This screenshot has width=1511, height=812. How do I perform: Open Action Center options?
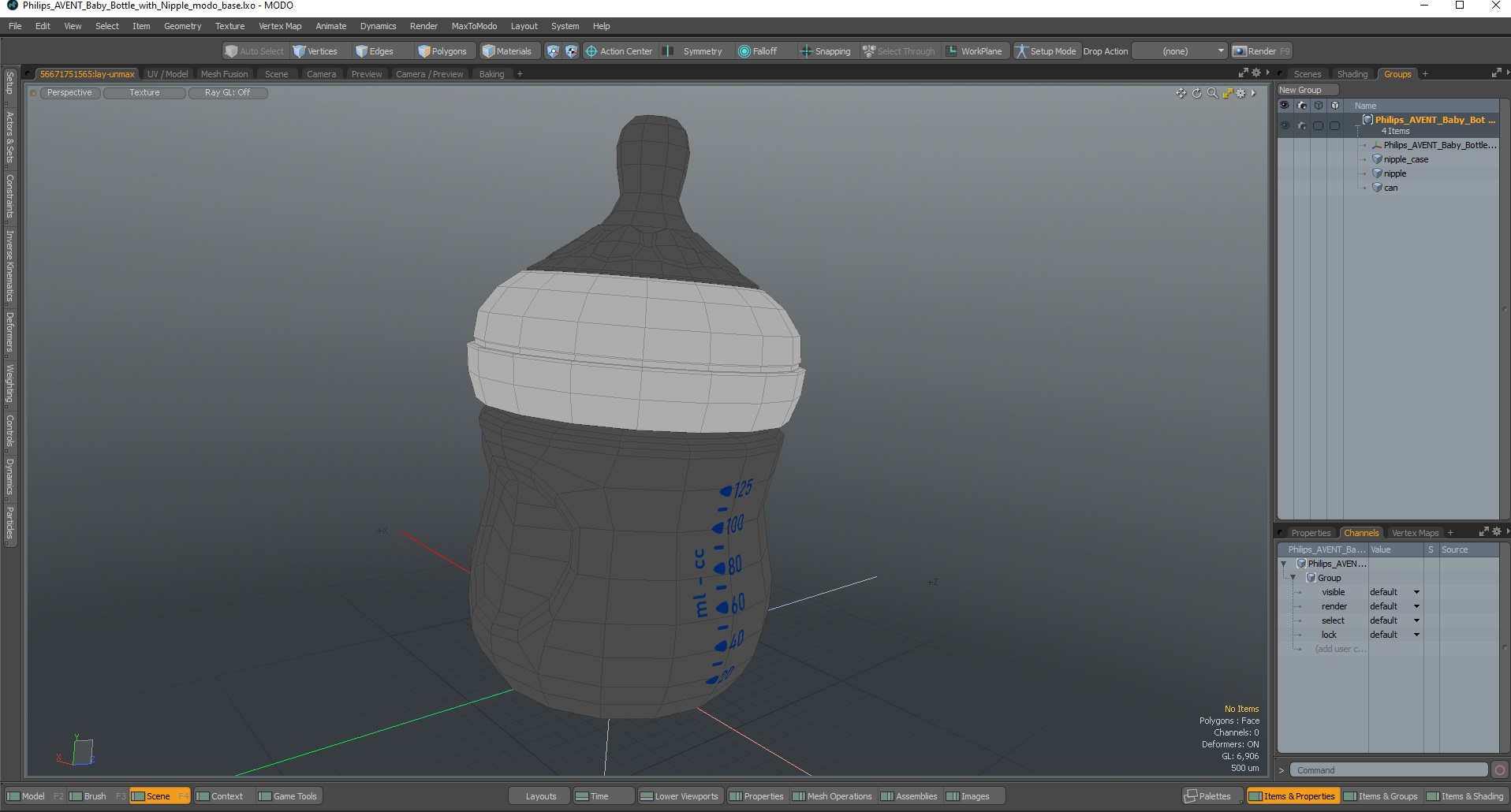[619, 51]
